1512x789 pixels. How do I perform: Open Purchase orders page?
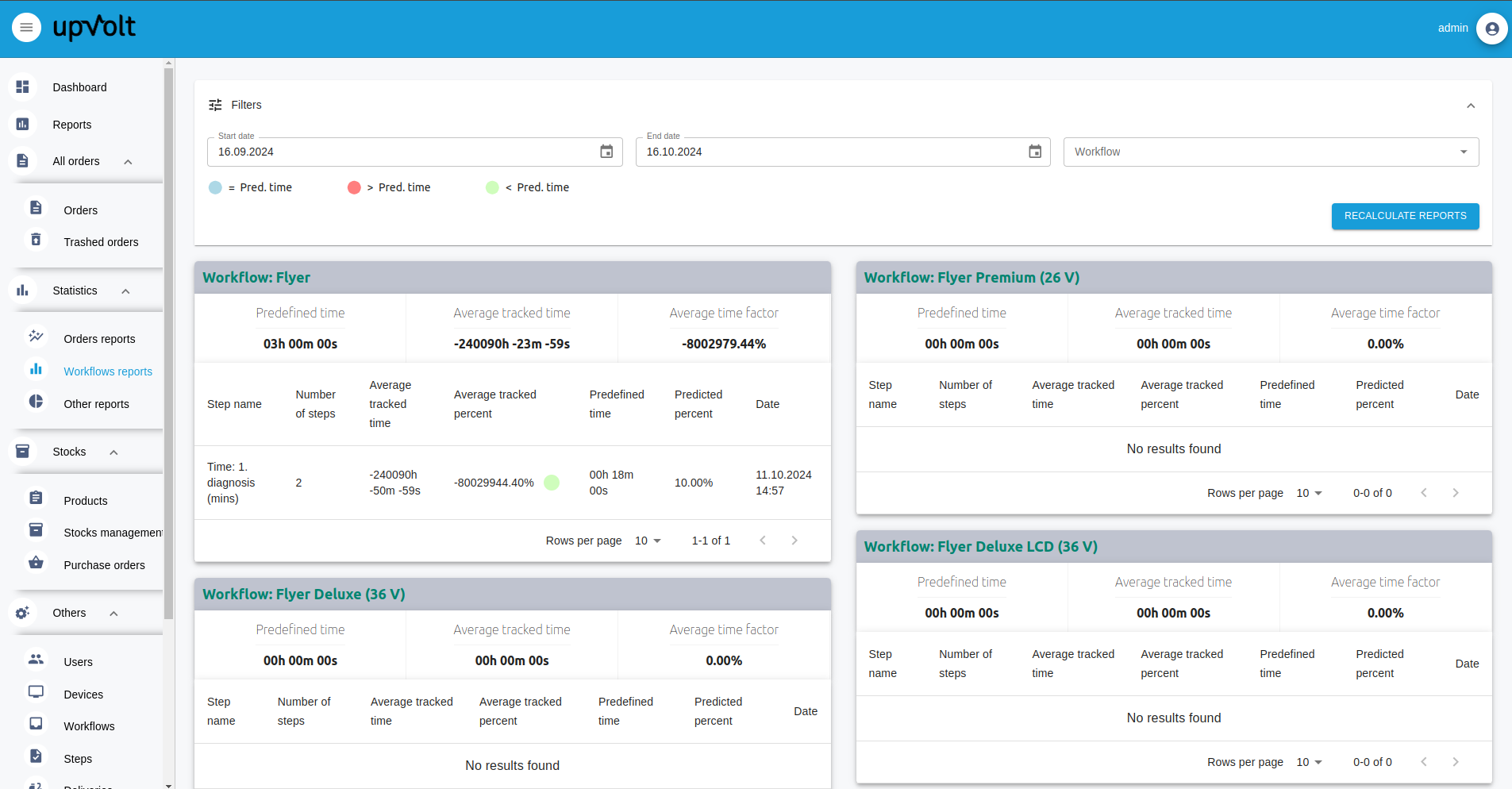point(104,565)
